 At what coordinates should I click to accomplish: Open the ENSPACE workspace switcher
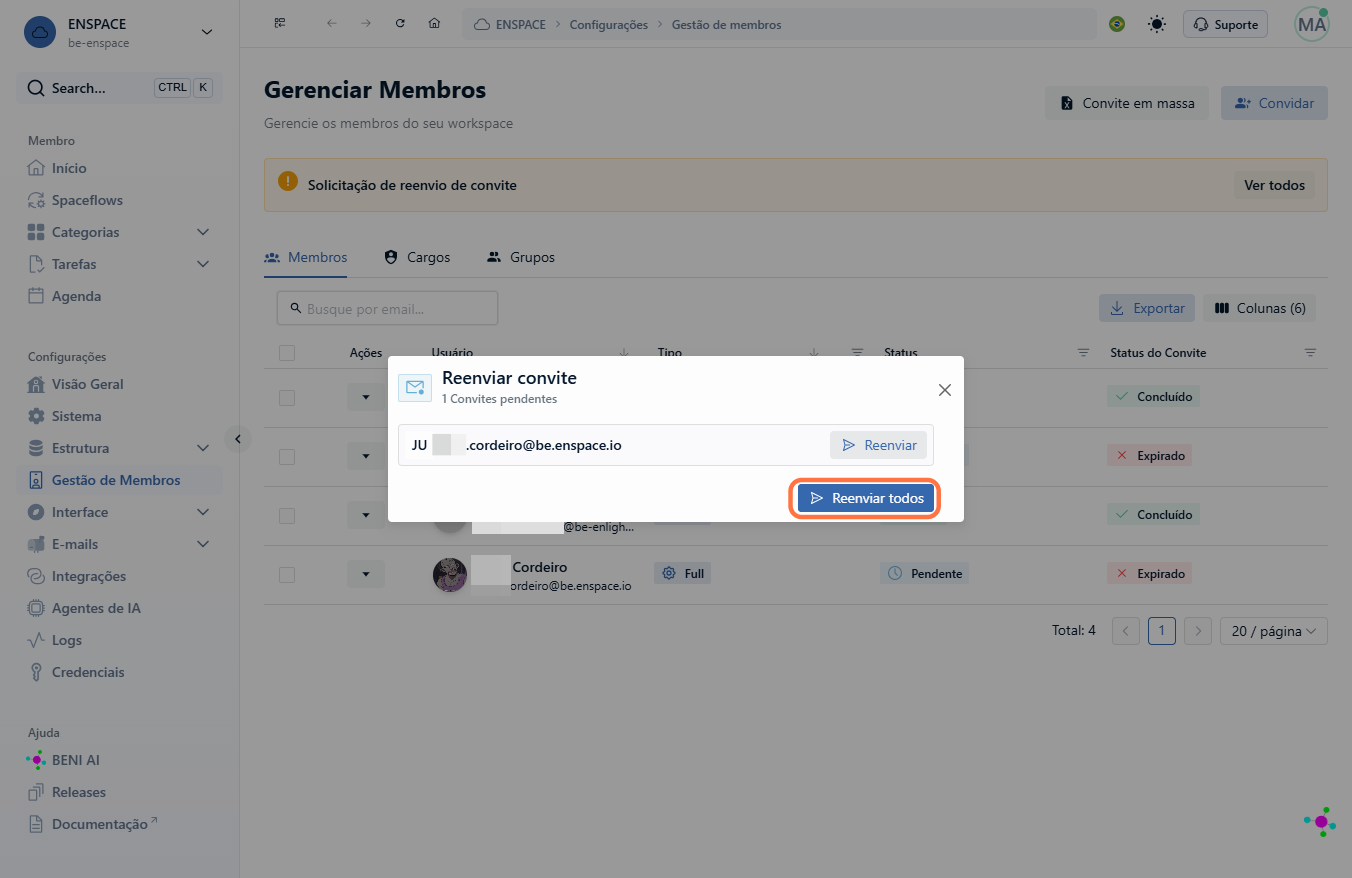point(120,32)
